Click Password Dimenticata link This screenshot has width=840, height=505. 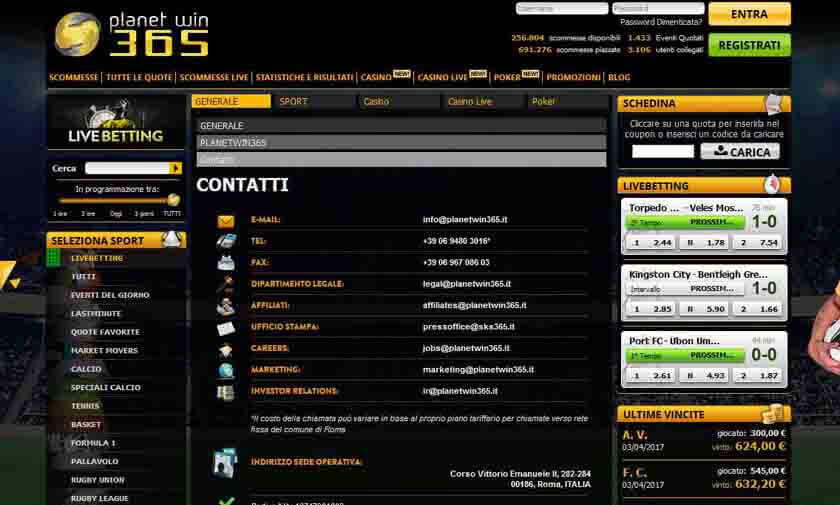pyautogui.click(x=661, y=22)
